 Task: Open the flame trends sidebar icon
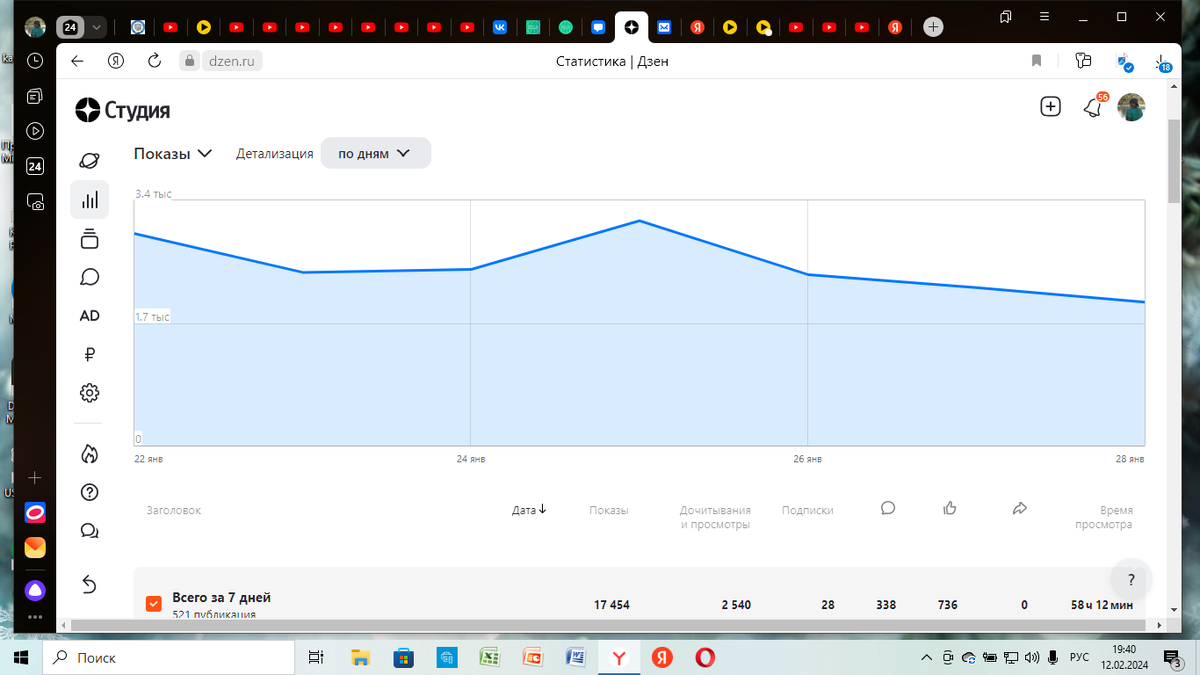pyautogui.click(x=89, y=454)
